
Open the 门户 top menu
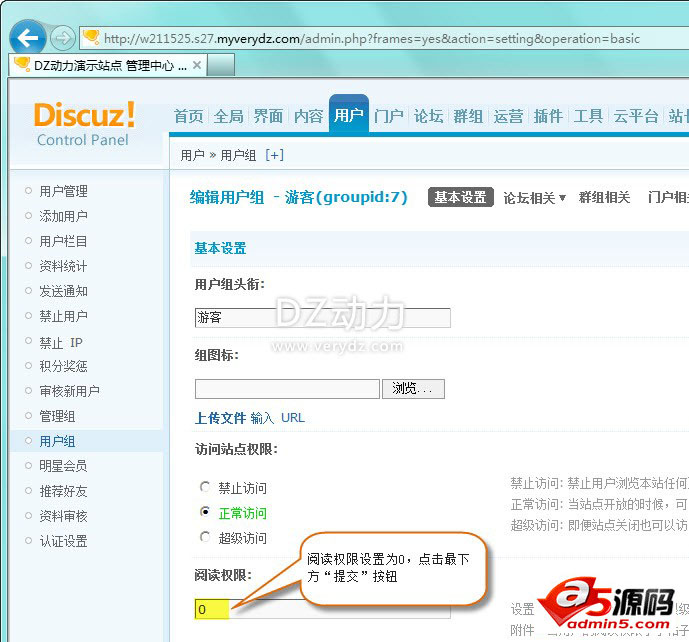coord(388,116)
